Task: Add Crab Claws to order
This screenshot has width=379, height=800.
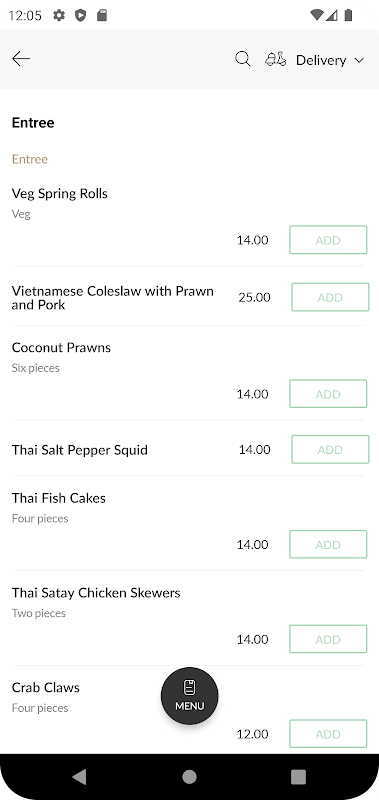Action: pyautogui.click(x=328, y=734)
